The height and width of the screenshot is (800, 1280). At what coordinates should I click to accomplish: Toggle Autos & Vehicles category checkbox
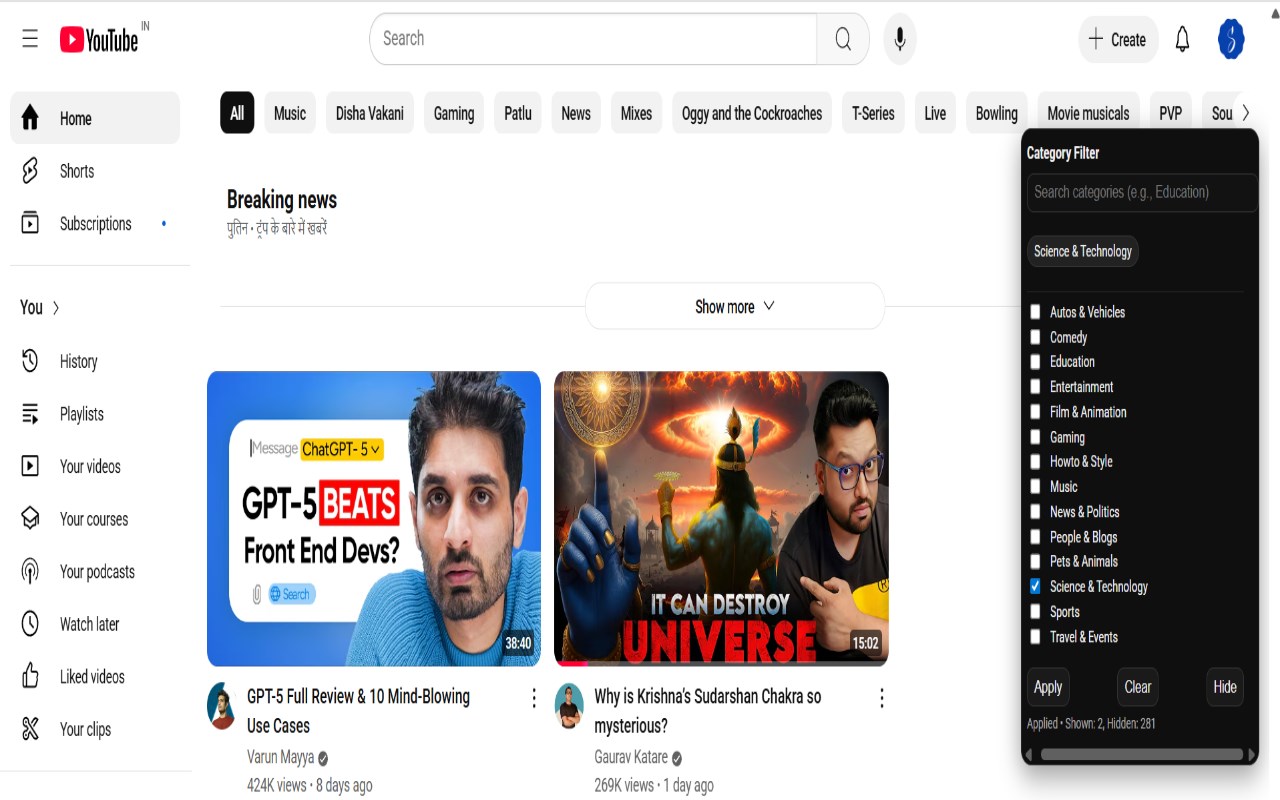point(1035,312)
